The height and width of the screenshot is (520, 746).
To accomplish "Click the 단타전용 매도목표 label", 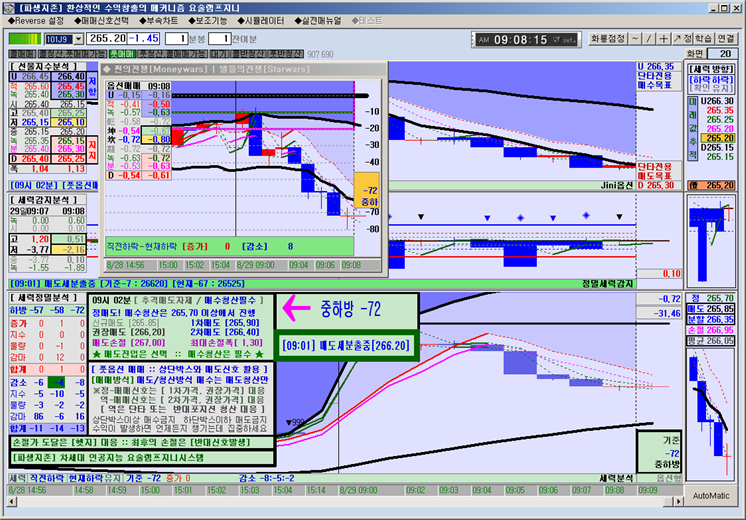I will click(655, 171).
